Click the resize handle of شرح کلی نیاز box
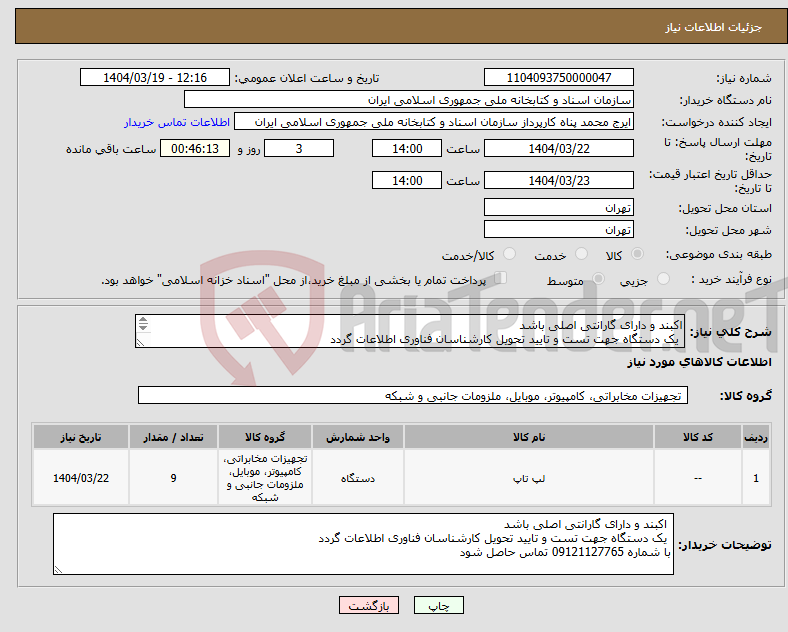 pyautogui.click(x=140, y=343)
